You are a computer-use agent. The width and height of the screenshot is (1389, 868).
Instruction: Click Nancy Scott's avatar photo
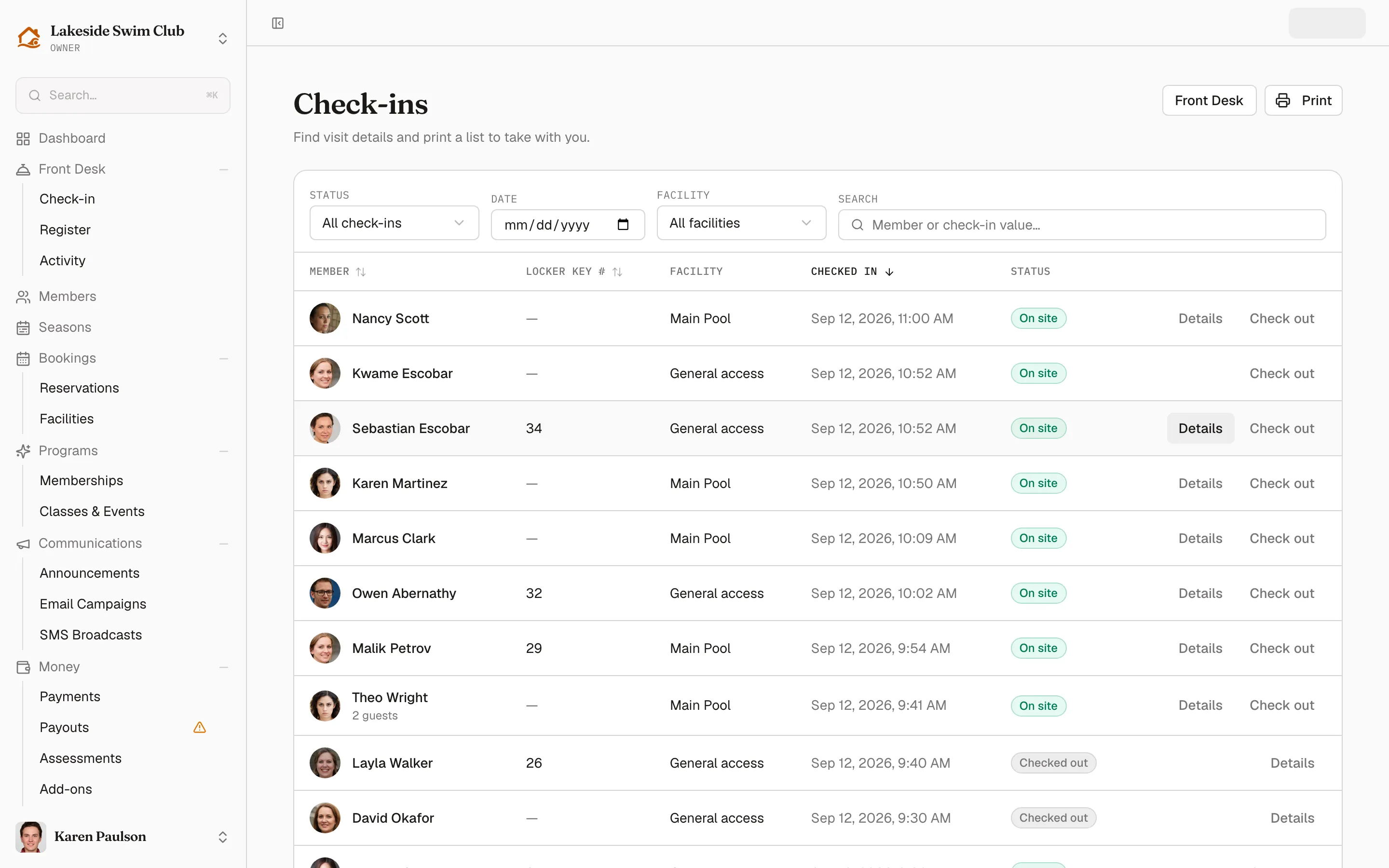coord(325,318)
